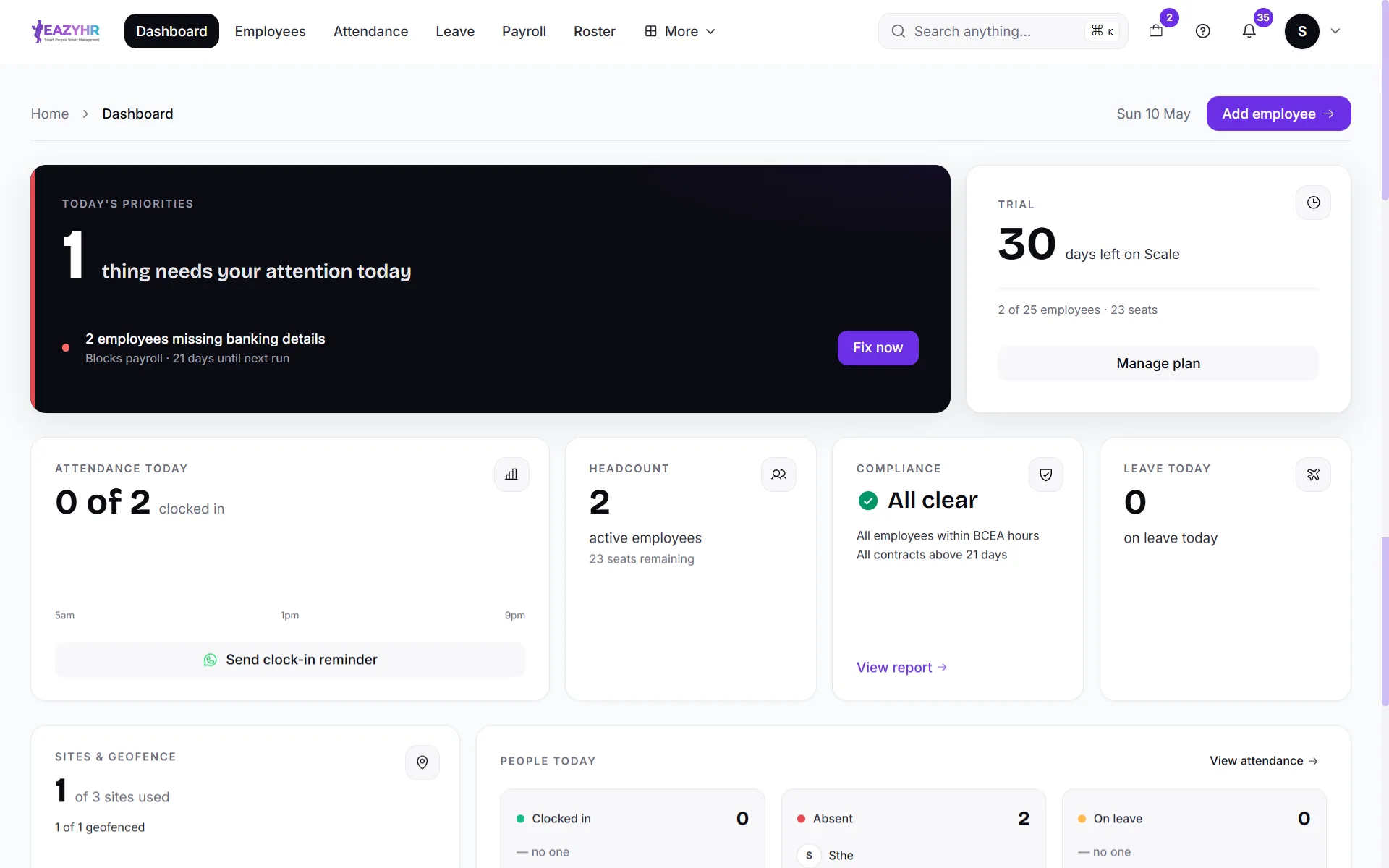The width and height of the screenshot is (1389, 868).
Task: Open the Leave tab
Action: click(455, 31)
